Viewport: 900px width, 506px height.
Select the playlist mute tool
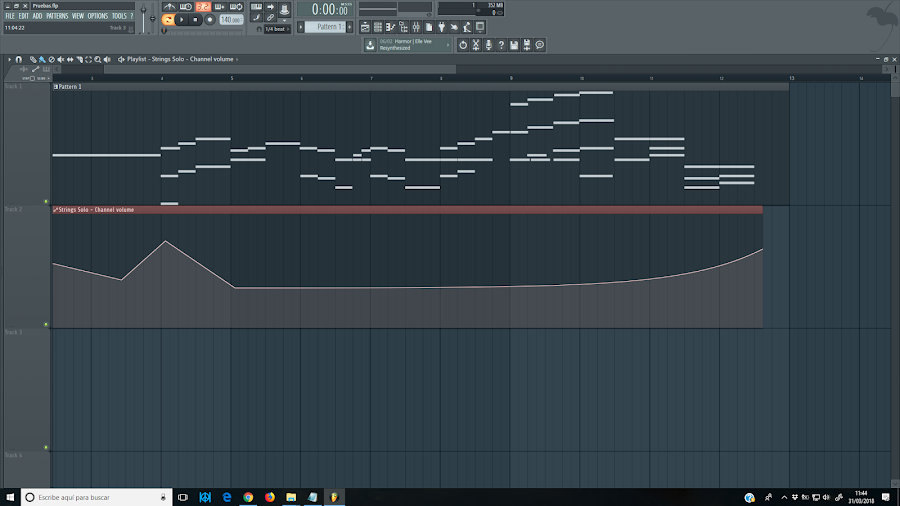(x=60, y=59)
